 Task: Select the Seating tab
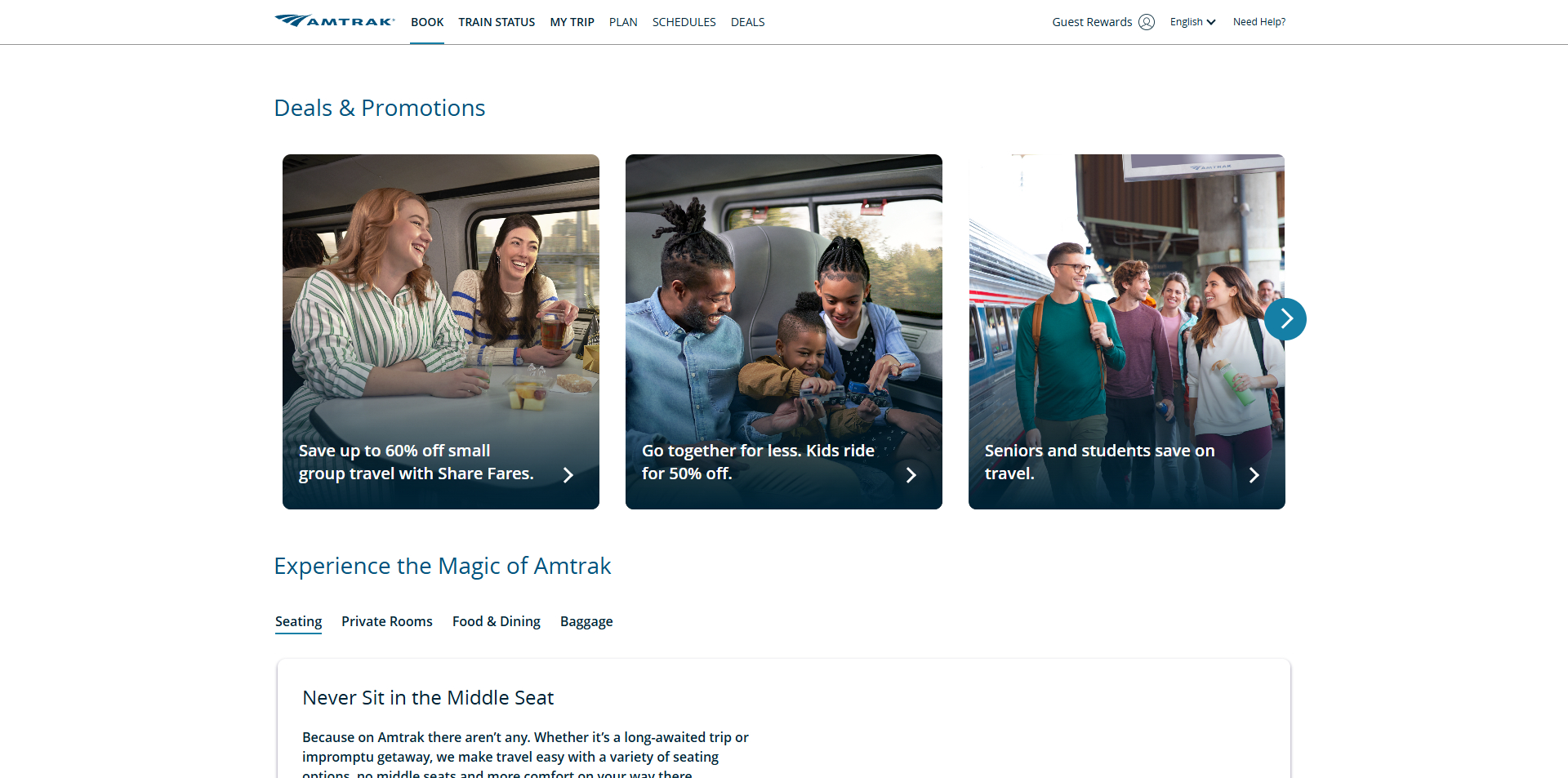click(x=298, y=621)
